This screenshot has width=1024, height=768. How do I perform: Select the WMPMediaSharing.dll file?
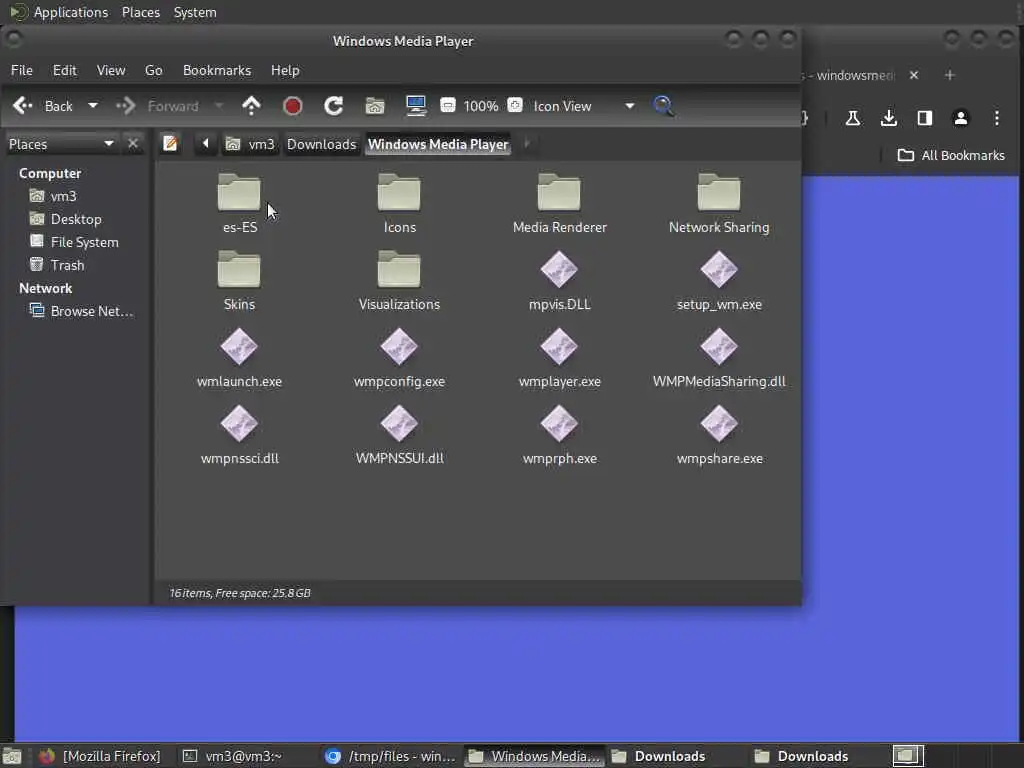coord(719,357)
